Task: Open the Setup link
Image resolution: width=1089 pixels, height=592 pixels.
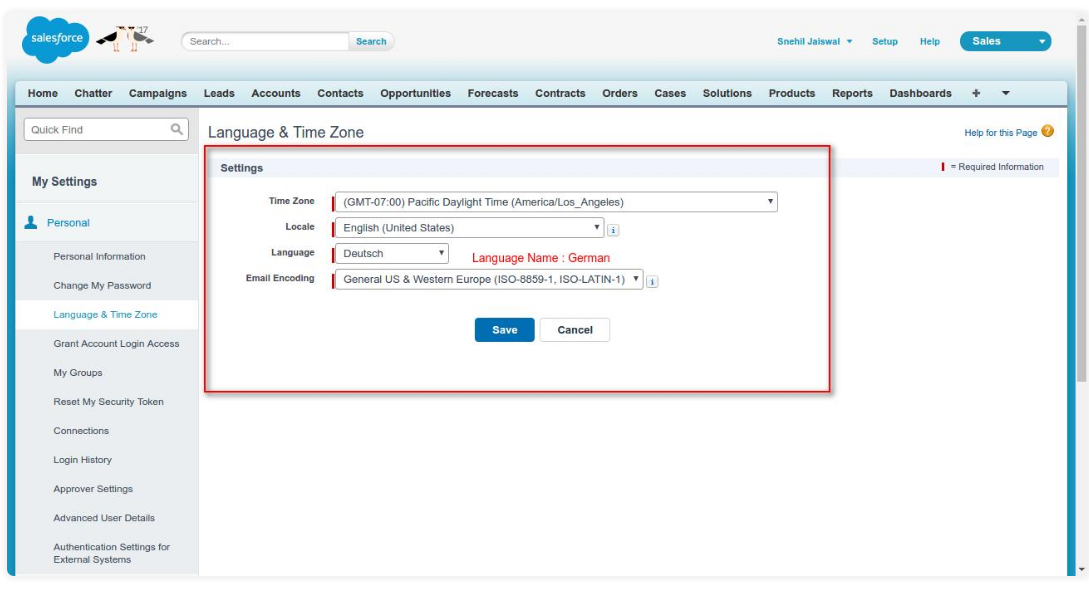Action: pos(885,42)
